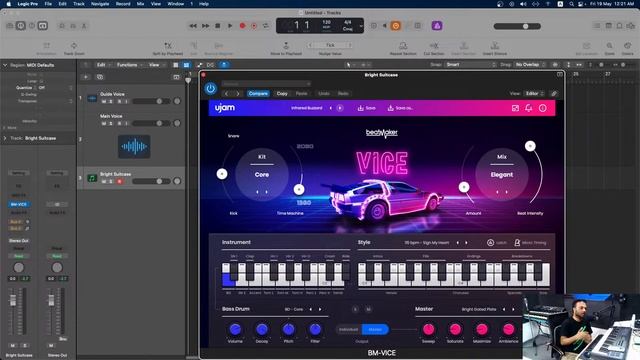Viewport: 640px width, 360px height.
Task: Click the Master Saturate knob
Action: pos(455,329)
